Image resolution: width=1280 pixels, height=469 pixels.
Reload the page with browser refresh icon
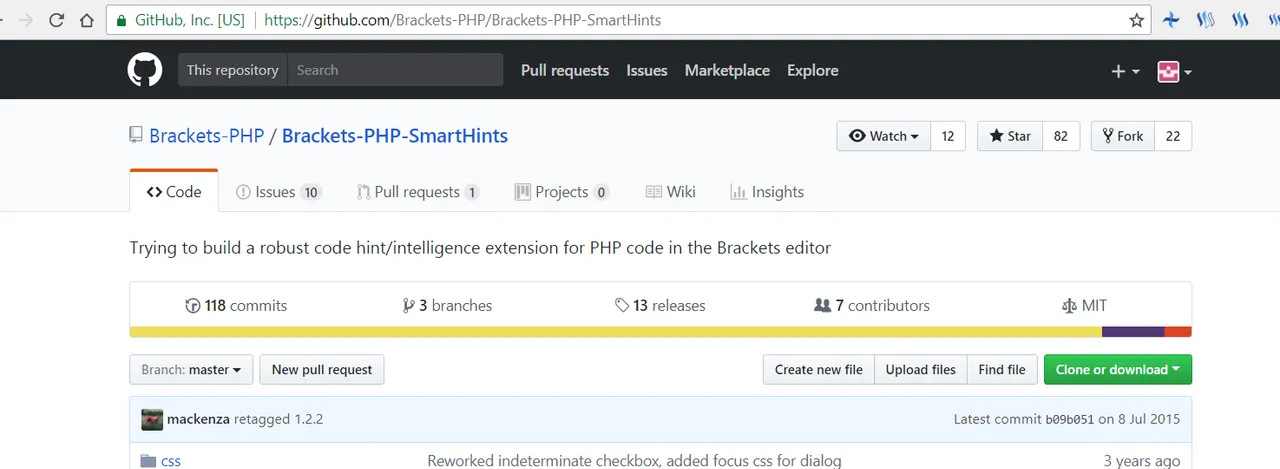56,20
